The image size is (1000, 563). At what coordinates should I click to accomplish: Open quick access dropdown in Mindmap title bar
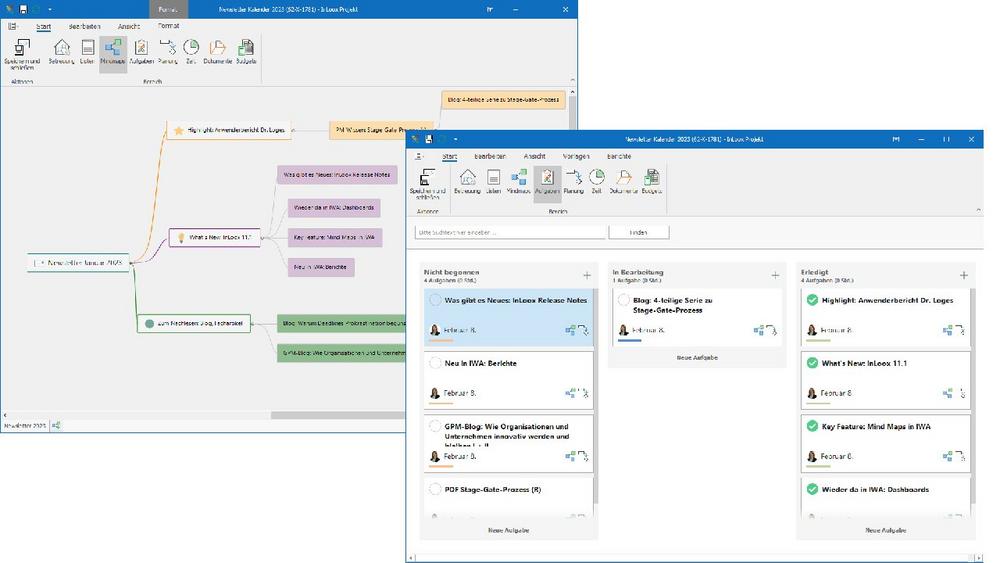50,10
